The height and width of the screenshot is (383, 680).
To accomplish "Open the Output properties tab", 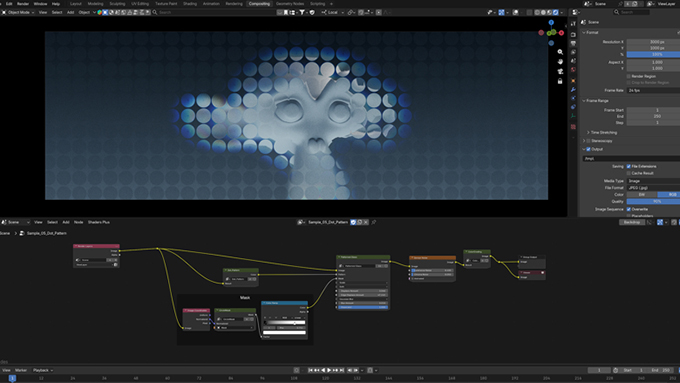I will click(x=573, y=43).
